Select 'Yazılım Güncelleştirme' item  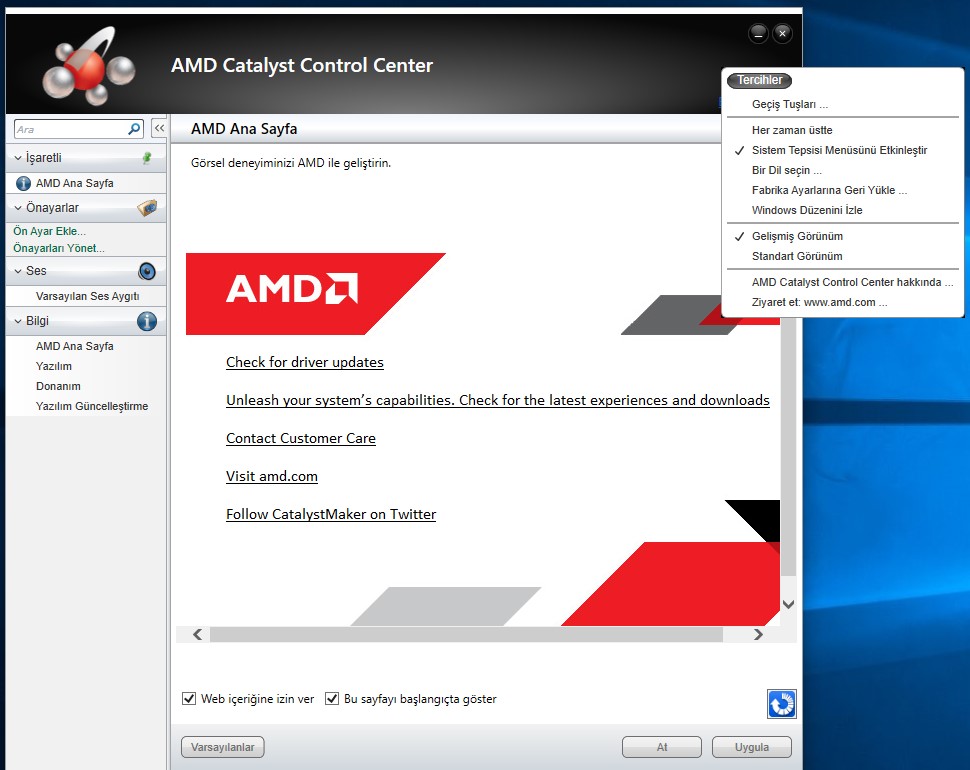[x=92, y=406]
